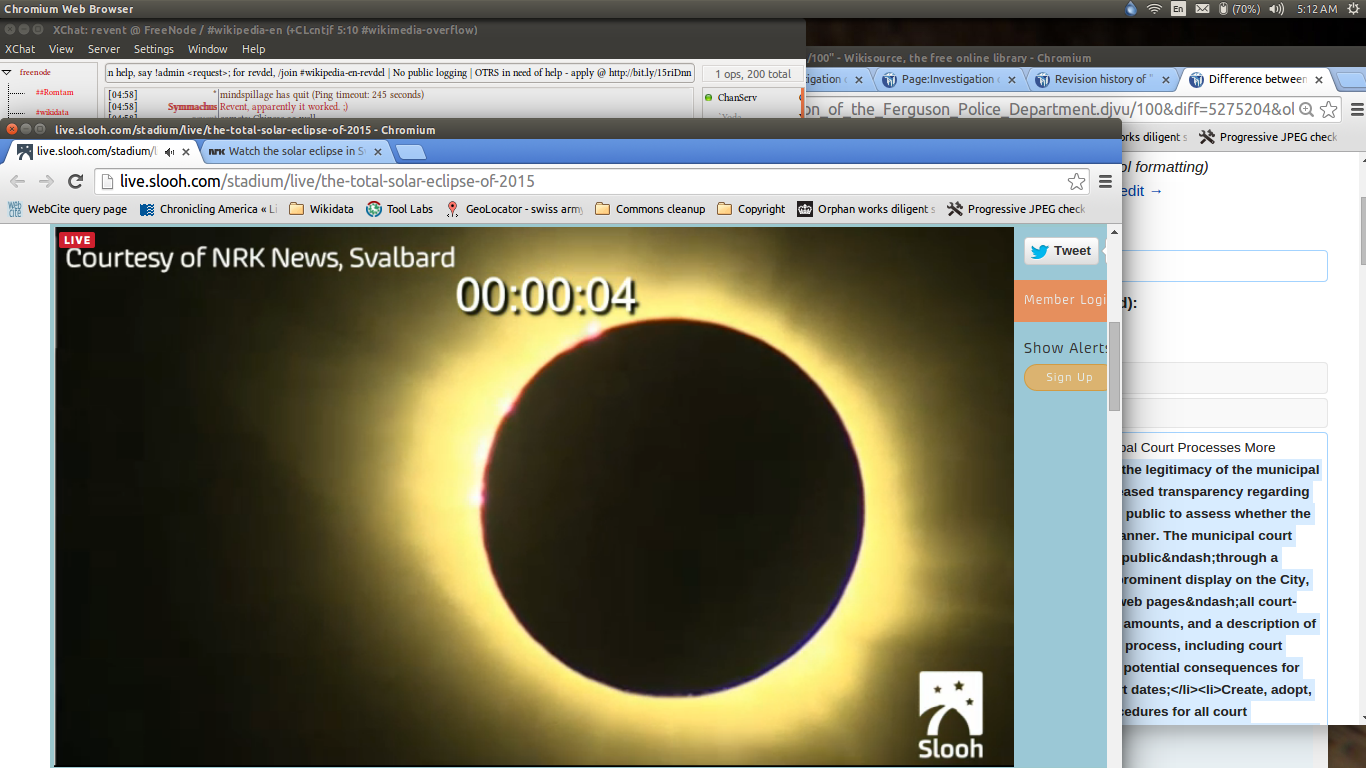Click the zoom magnifier icon in the Wikisource address bar
This screenshot has width=1366, height=768.
coord(1307,109)
